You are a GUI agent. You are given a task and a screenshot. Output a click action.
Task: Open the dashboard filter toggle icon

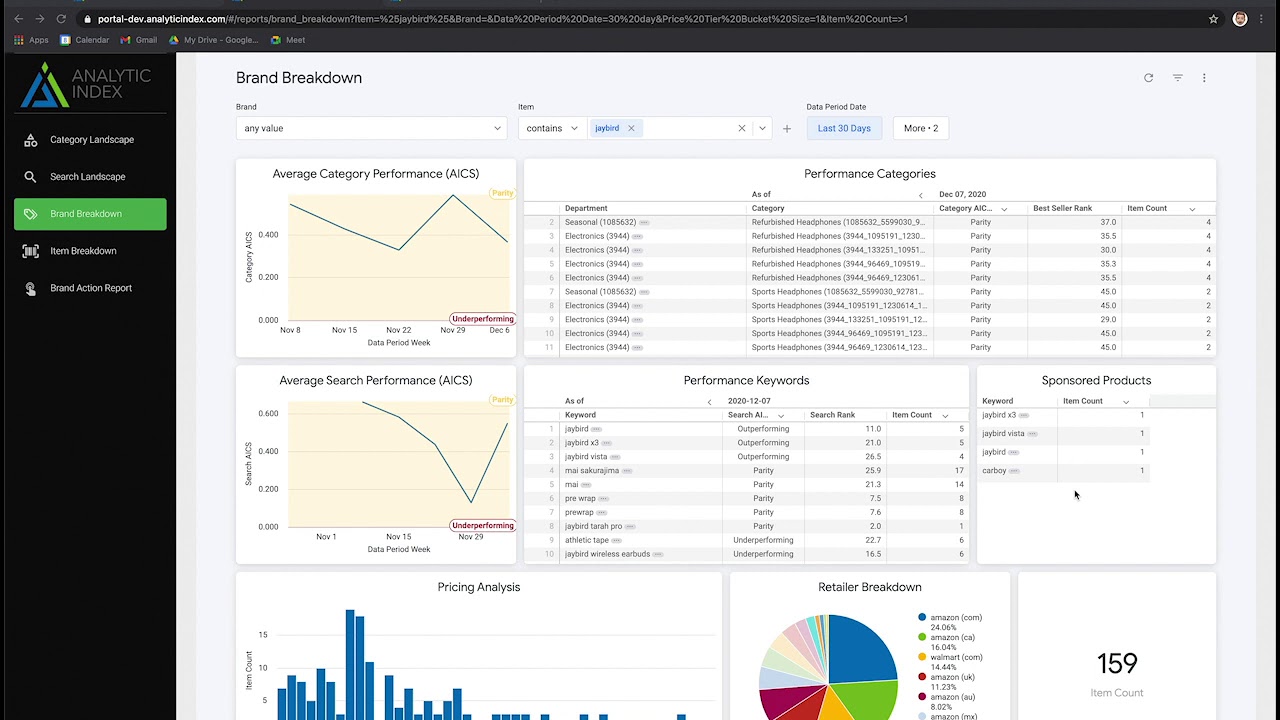pos(1177,78)
